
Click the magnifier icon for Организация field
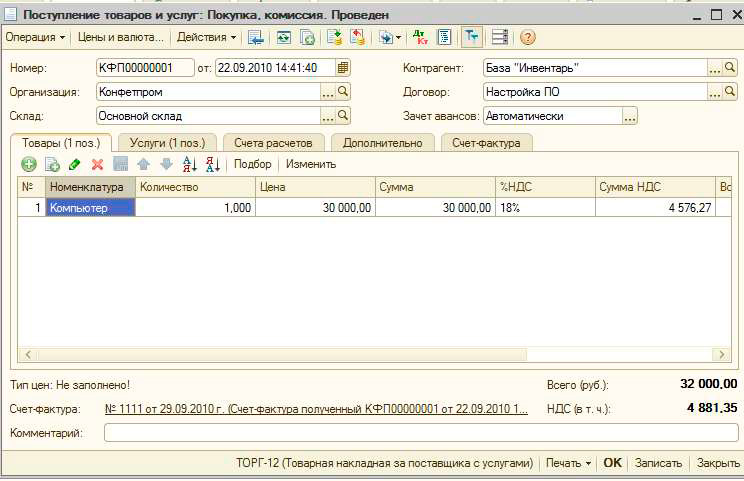point(343,91)
